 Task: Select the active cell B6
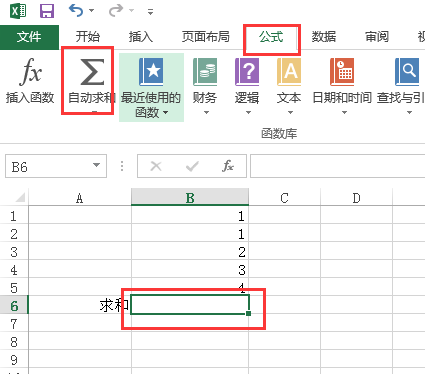190,304
